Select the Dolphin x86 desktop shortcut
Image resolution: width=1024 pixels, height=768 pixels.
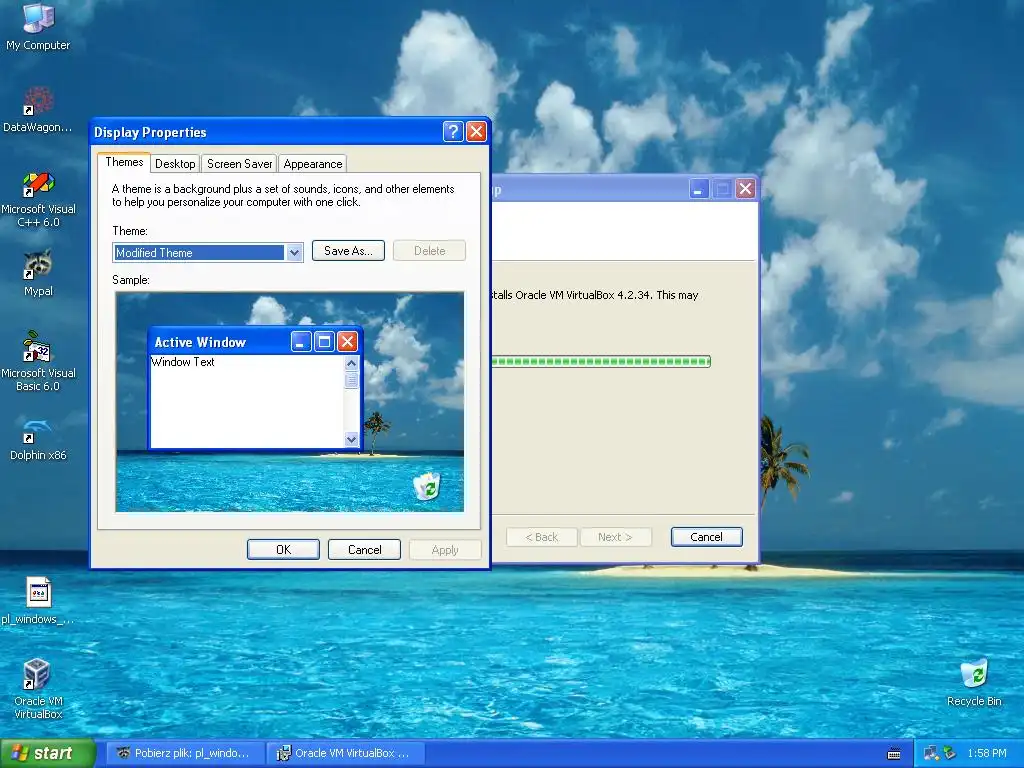coord(38,439)
